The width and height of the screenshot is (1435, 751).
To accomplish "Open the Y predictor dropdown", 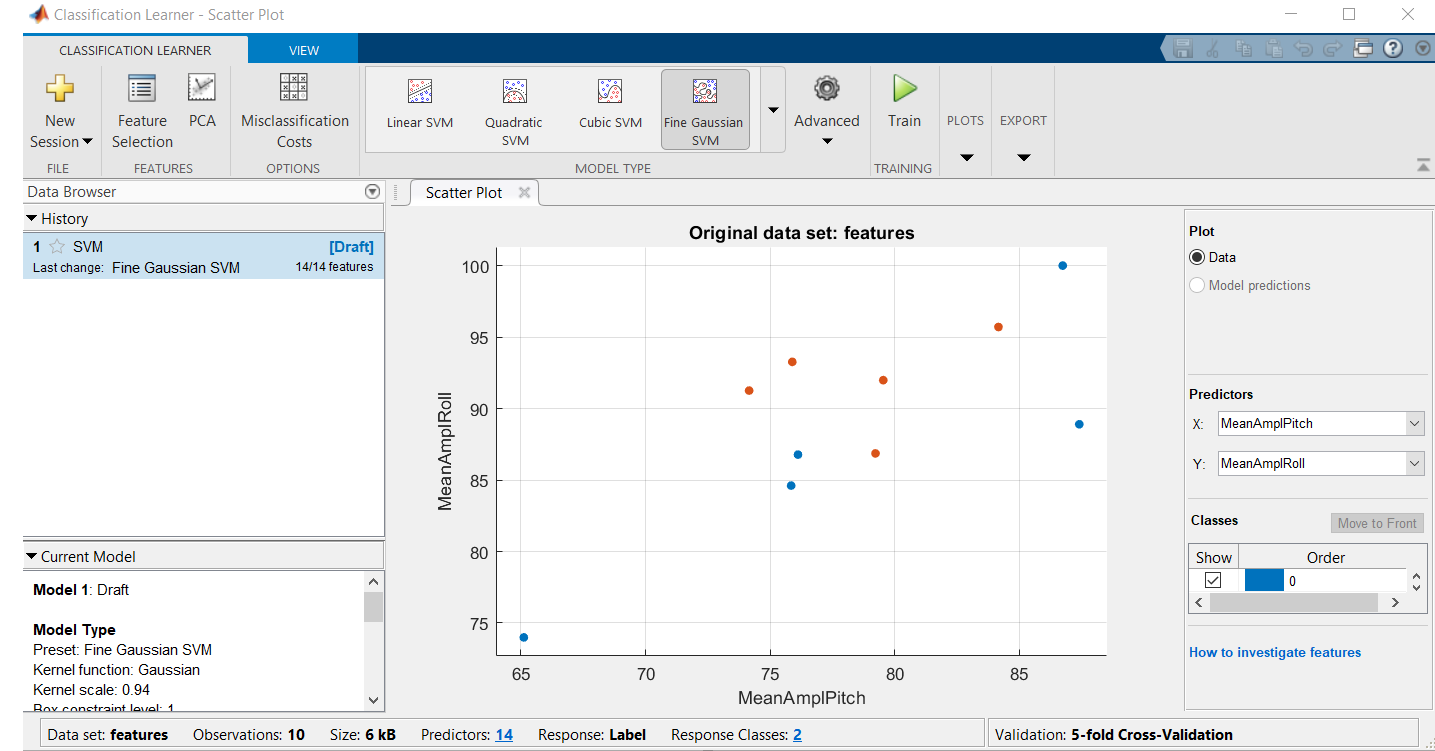I will pos(1414,463).
